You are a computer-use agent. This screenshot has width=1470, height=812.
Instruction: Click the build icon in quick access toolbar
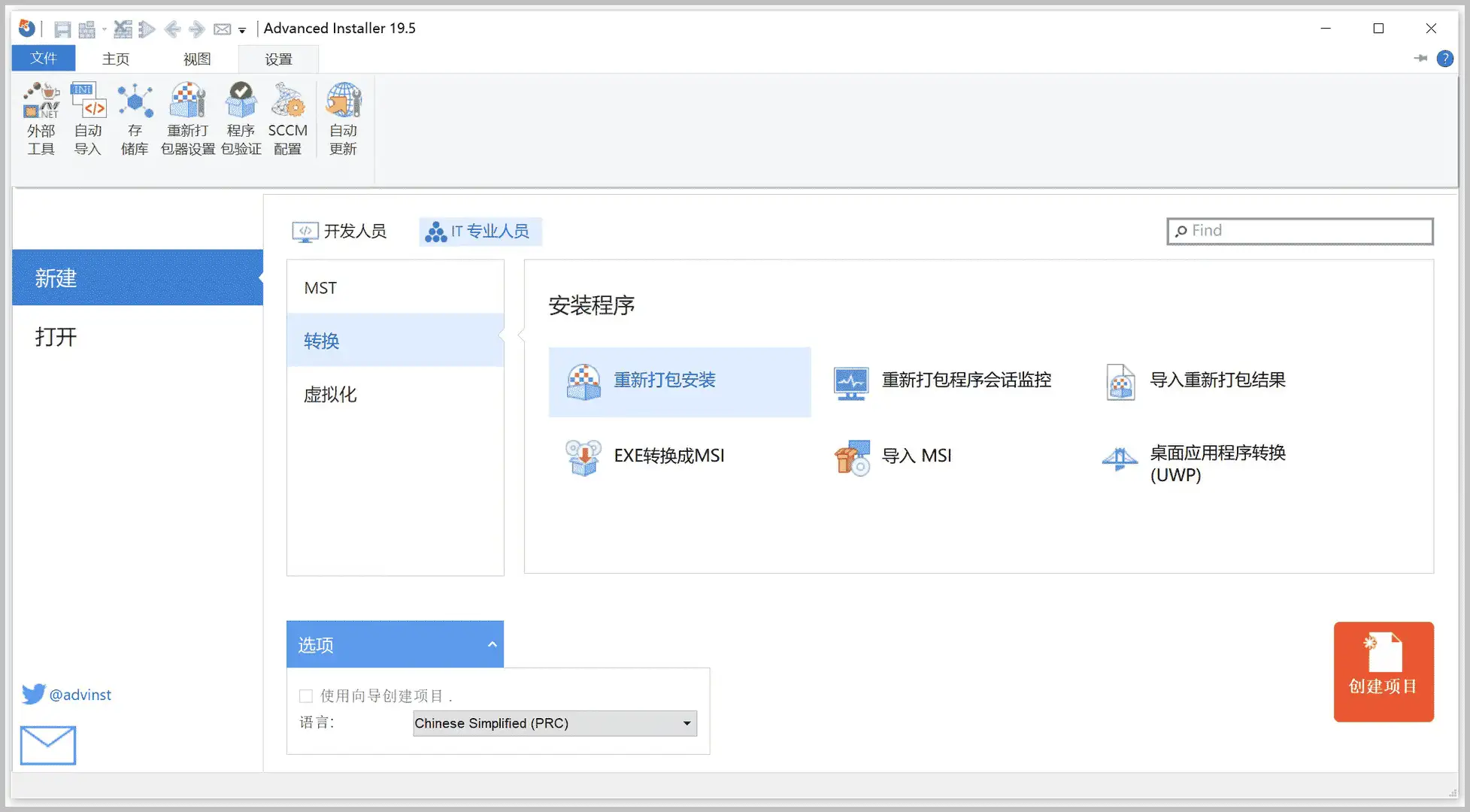[87, 29]
